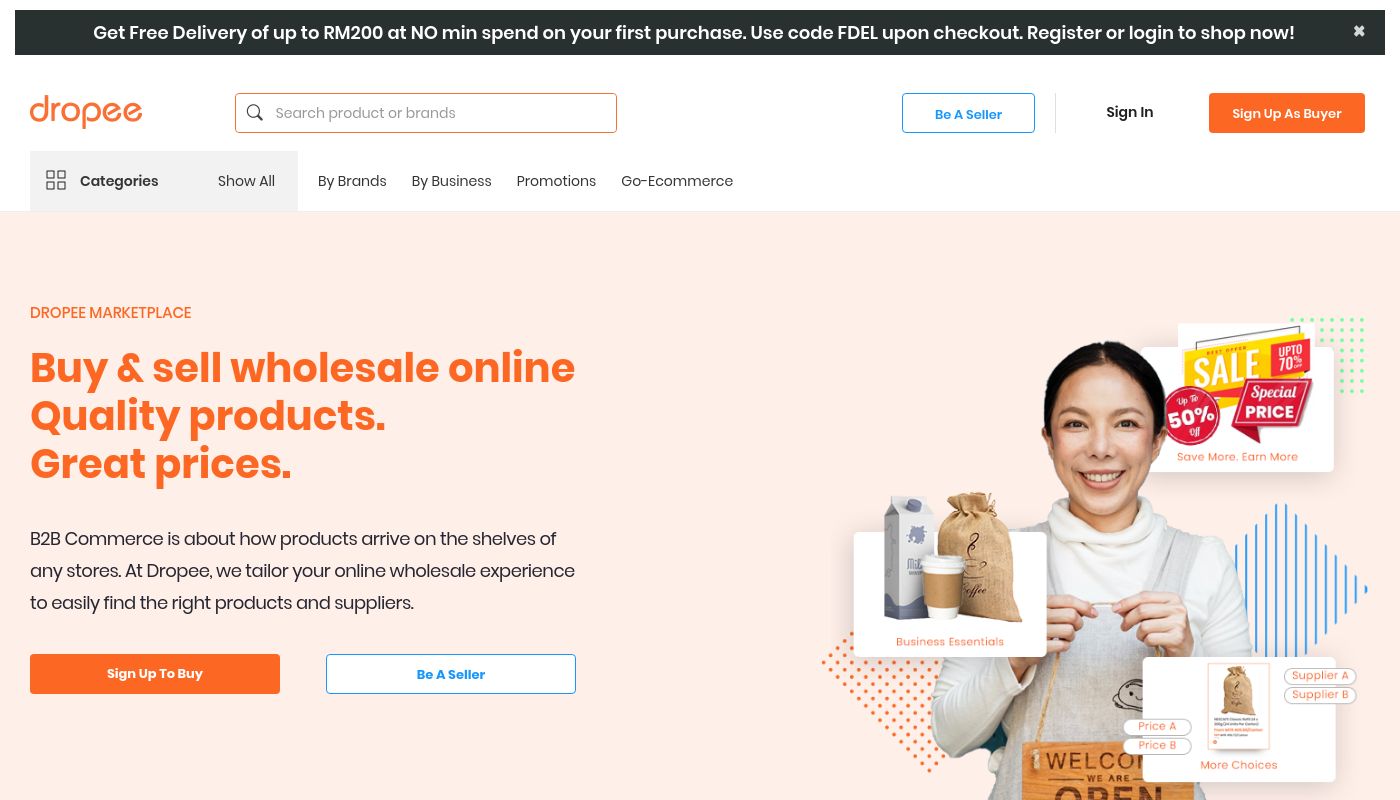Click the More Choices supplier card

[x=1239, y=719]
